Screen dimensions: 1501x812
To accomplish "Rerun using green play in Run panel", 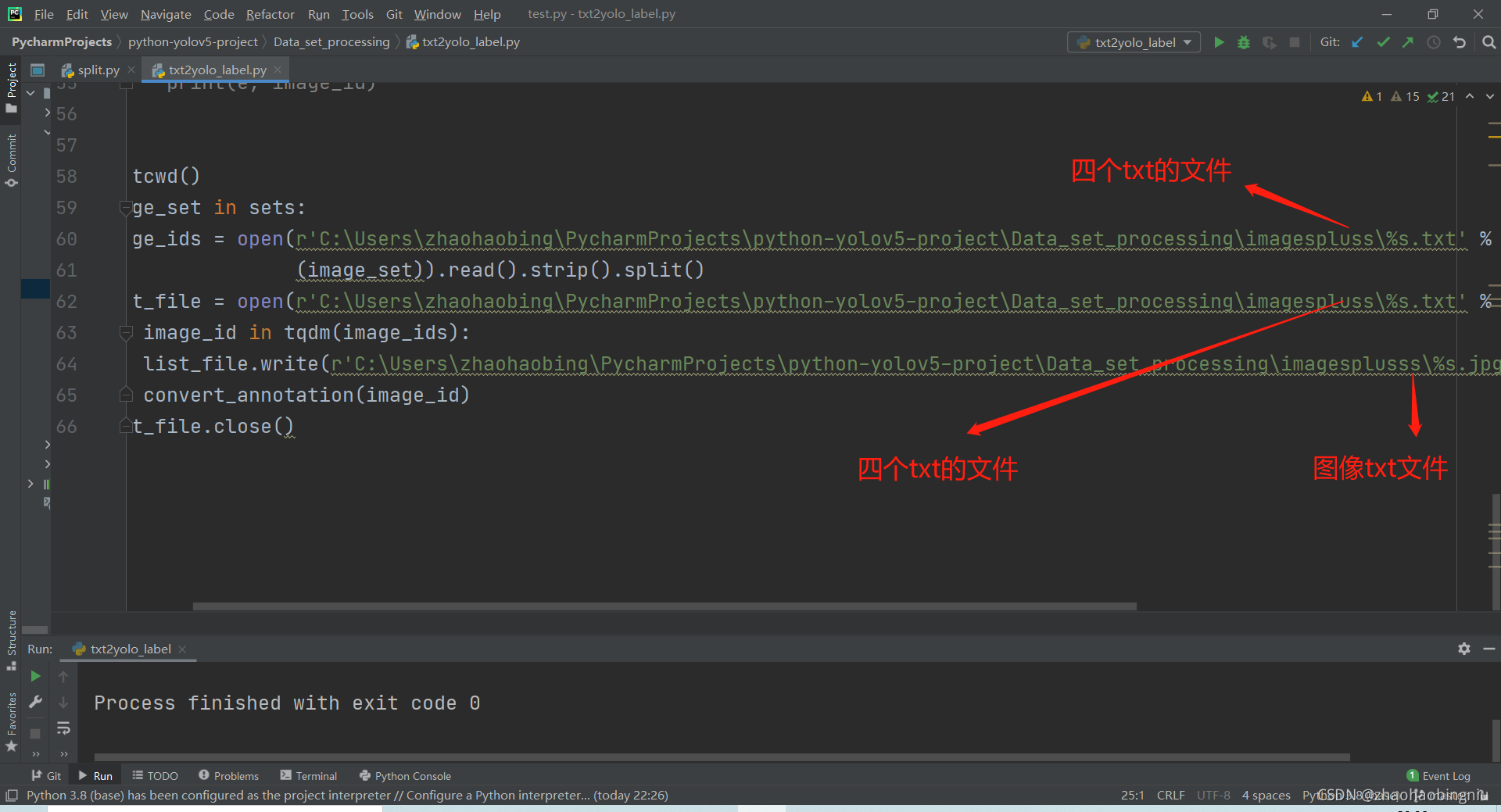I will coord(35,676).
